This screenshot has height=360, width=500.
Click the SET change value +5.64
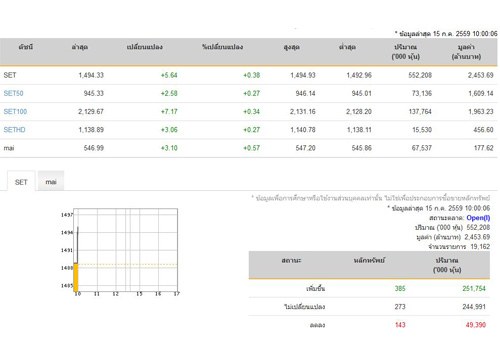pos(169,75)
